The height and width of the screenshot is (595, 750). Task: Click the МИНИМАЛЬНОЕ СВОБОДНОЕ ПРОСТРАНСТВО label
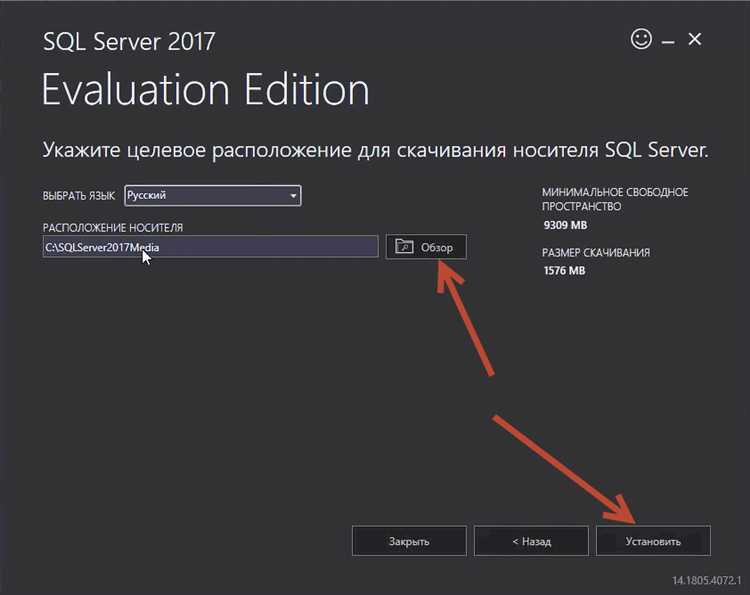[x=615, y=199]
